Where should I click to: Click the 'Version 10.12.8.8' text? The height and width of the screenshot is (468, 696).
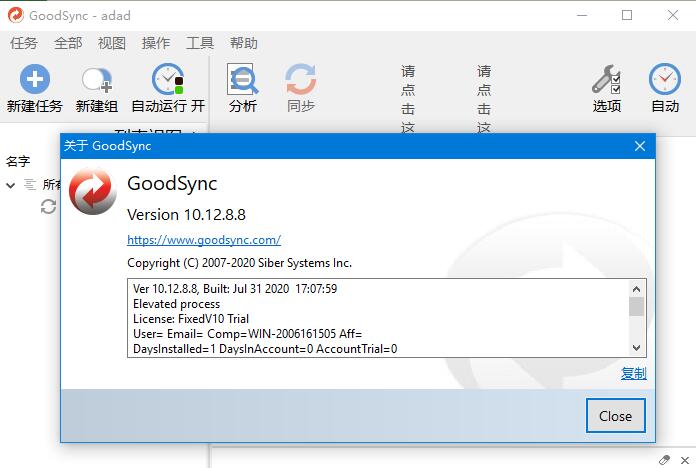tap(186, 215)
